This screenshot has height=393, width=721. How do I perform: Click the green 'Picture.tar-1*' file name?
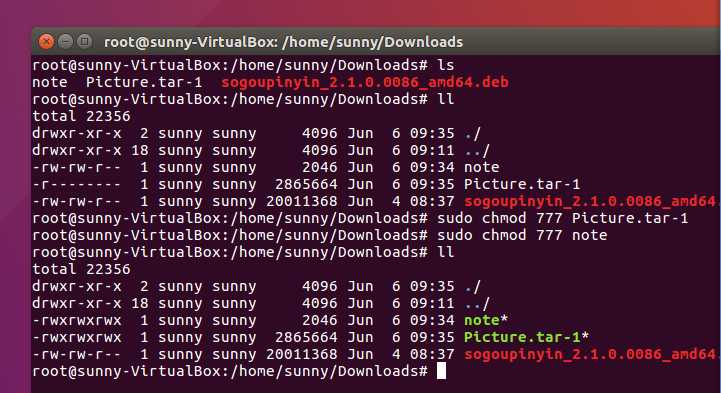[x=526, y=337]
